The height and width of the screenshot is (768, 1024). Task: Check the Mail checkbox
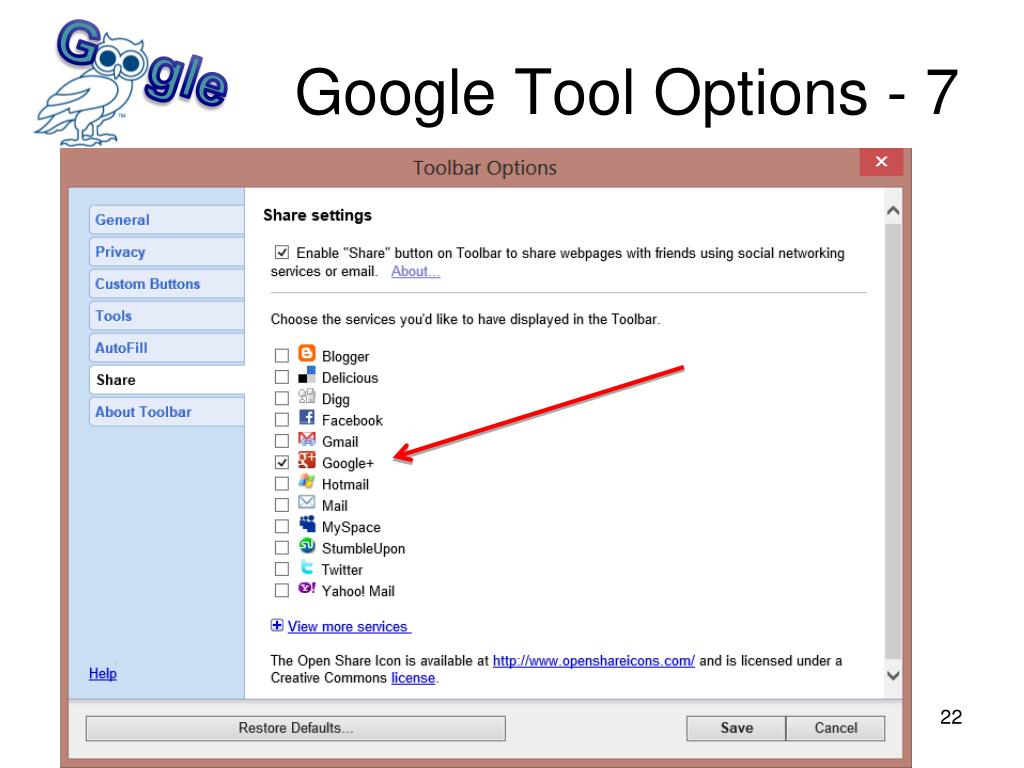pyautogui.click(x=281, y=505)
